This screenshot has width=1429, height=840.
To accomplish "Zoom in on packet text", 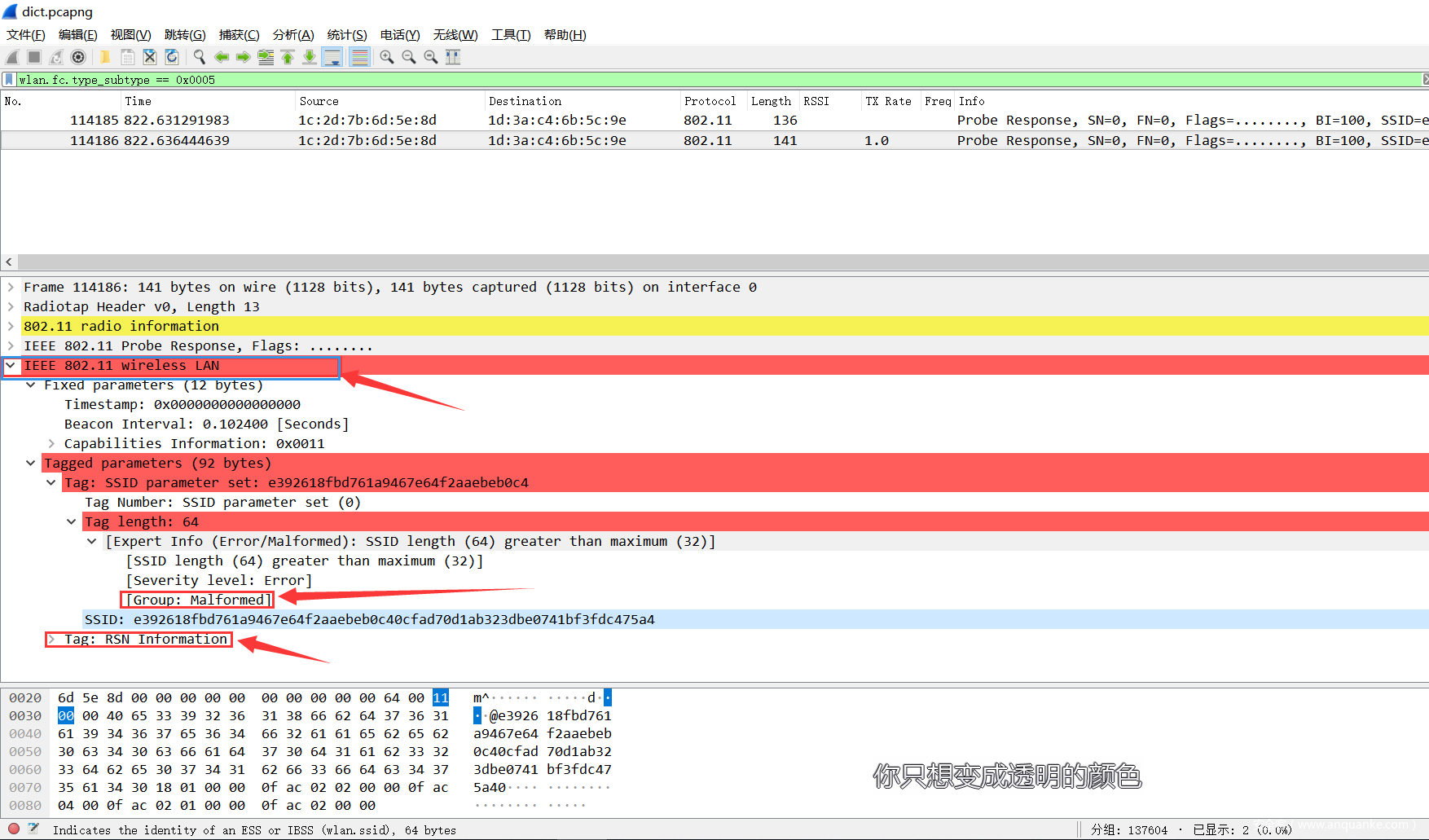I will [x=386, y=57].
